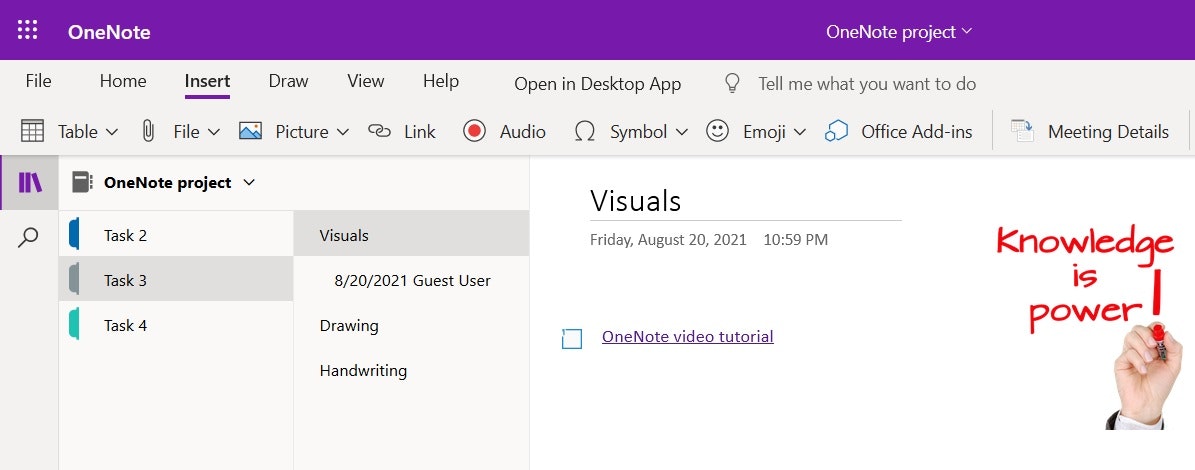Open the Table dropdown arrow

click(112, 132)
